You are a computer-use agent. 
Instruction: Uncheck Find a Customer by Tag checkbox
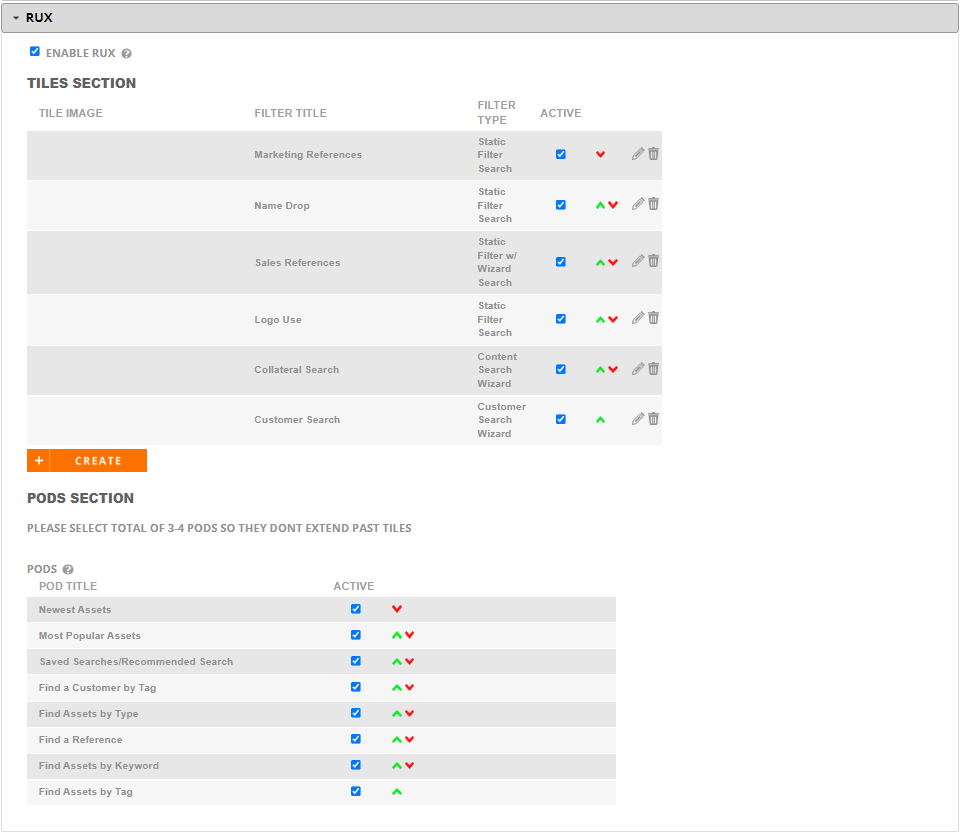coord(356,687)
